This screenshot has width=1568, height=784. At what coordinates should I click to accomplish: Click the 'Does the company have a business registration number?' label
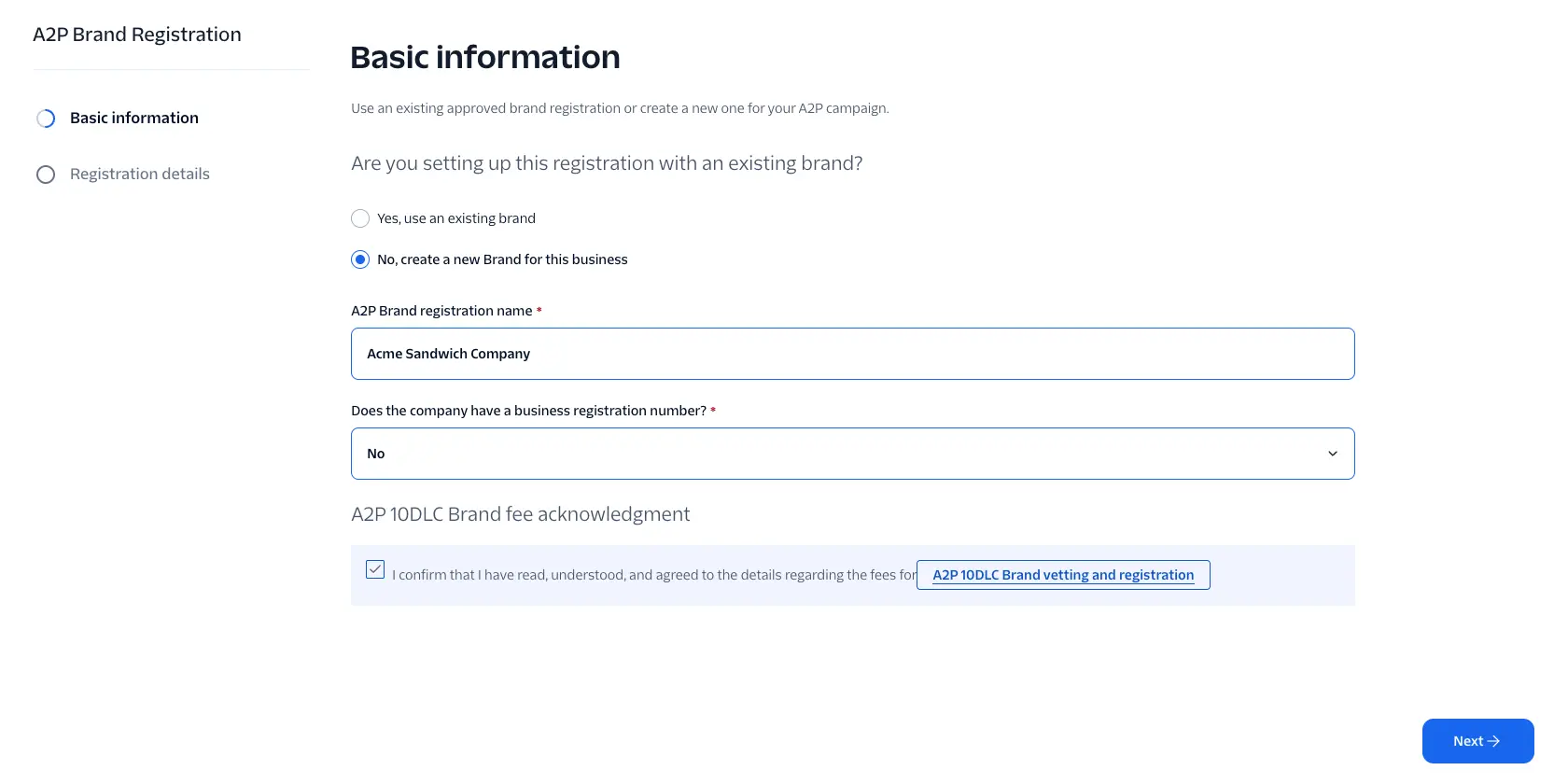[x=528, y=411]
